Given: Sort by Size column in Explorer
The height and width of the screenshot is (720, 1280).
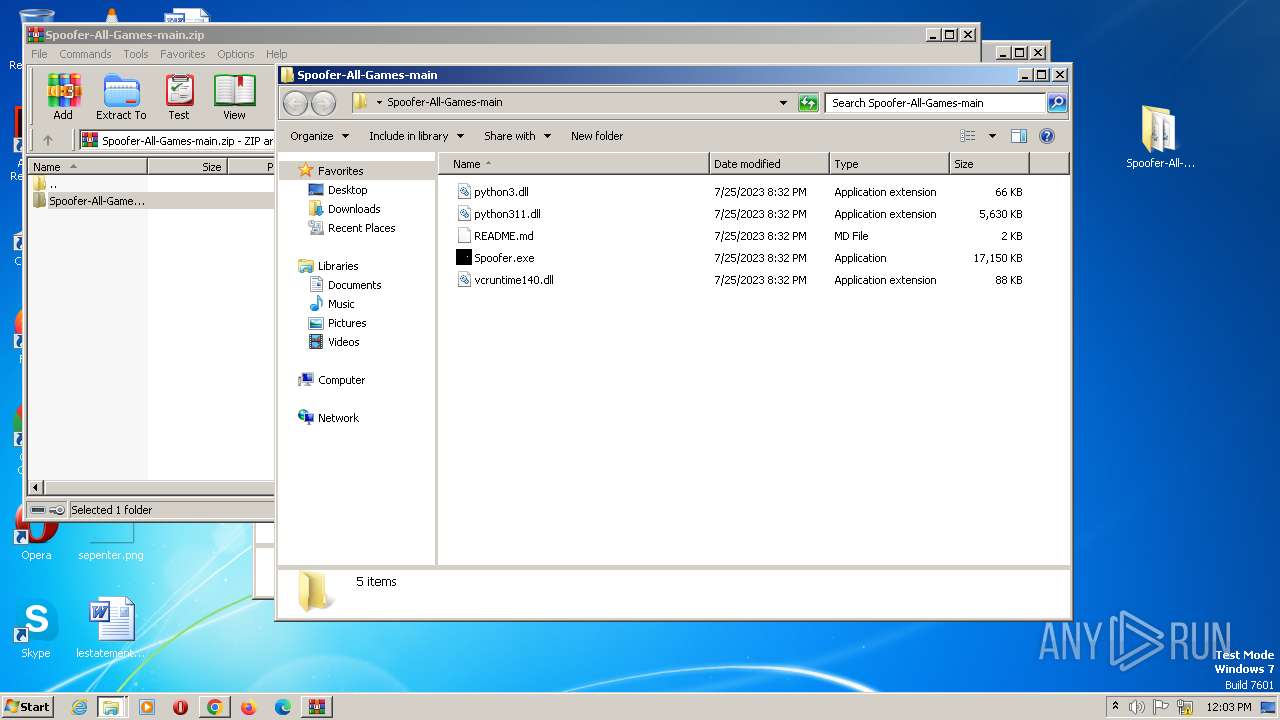Looking at the screenshot, I should tap(989, 164).
